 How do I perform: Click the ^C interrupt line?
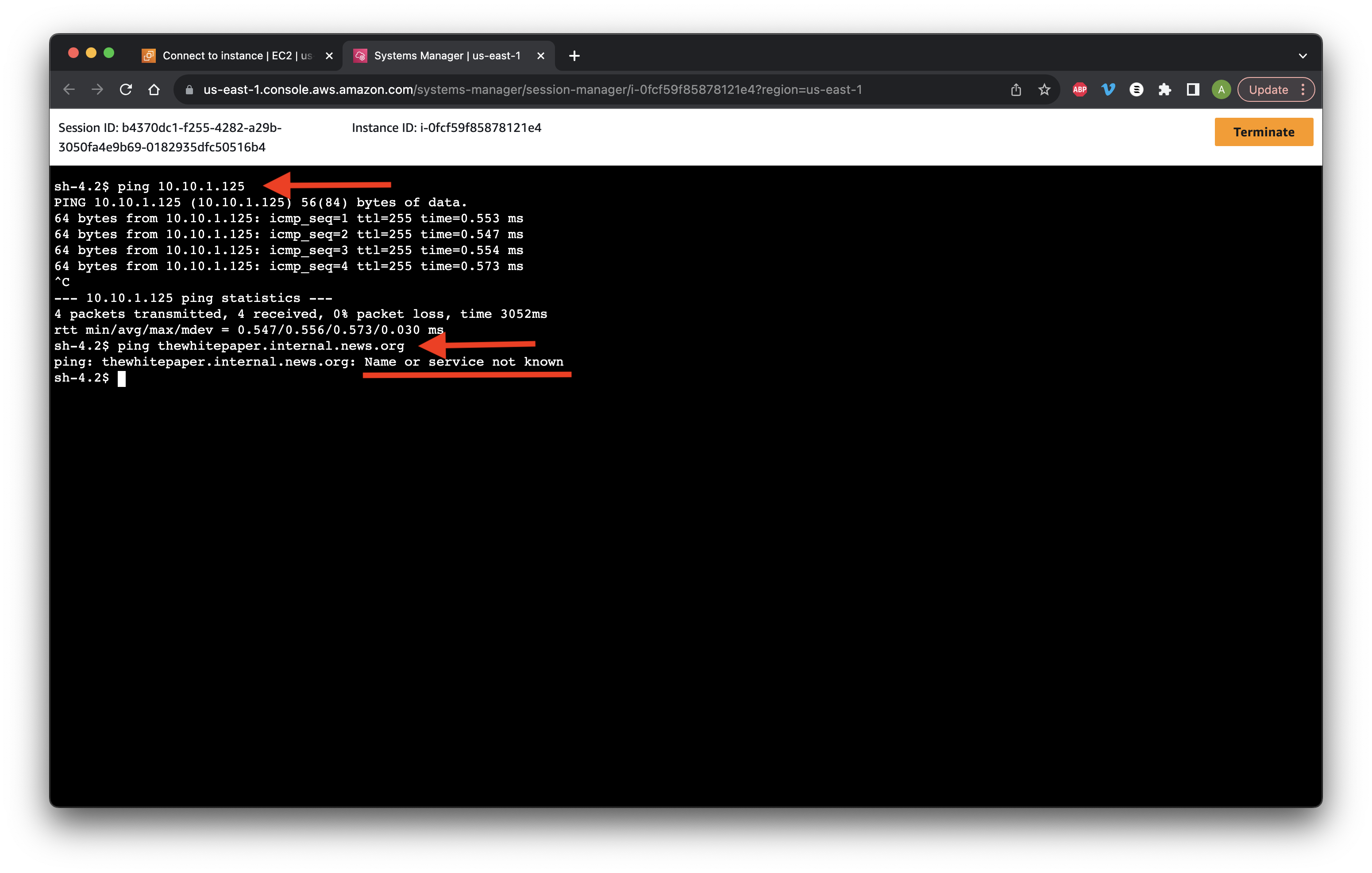pos(62,282)
